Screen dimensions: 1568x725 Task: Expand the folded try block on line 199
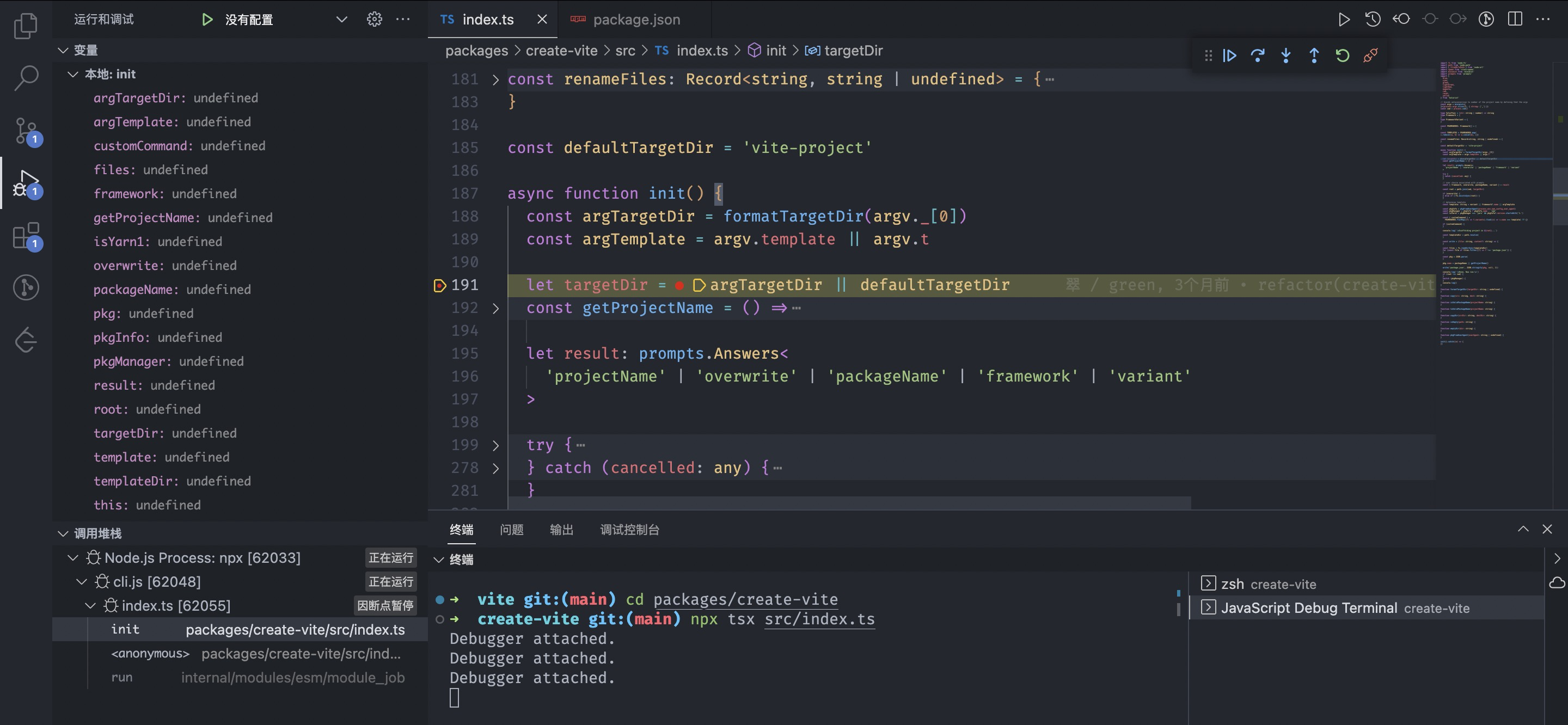495,446
